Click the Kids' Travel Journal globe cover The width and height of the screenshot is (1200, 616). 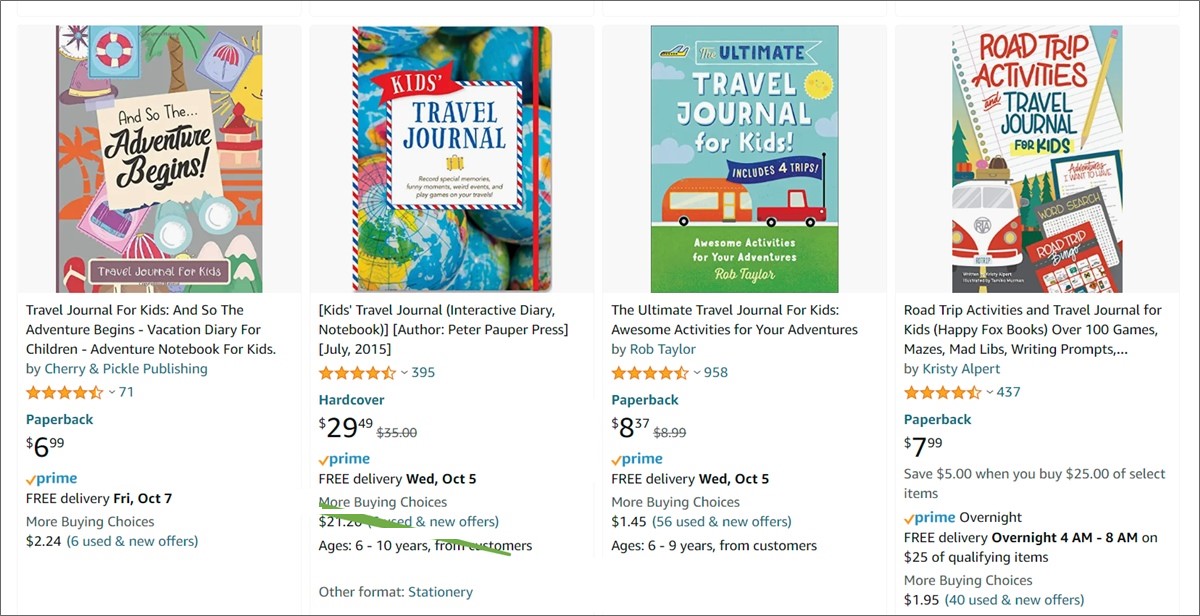(x=452, y=159)
